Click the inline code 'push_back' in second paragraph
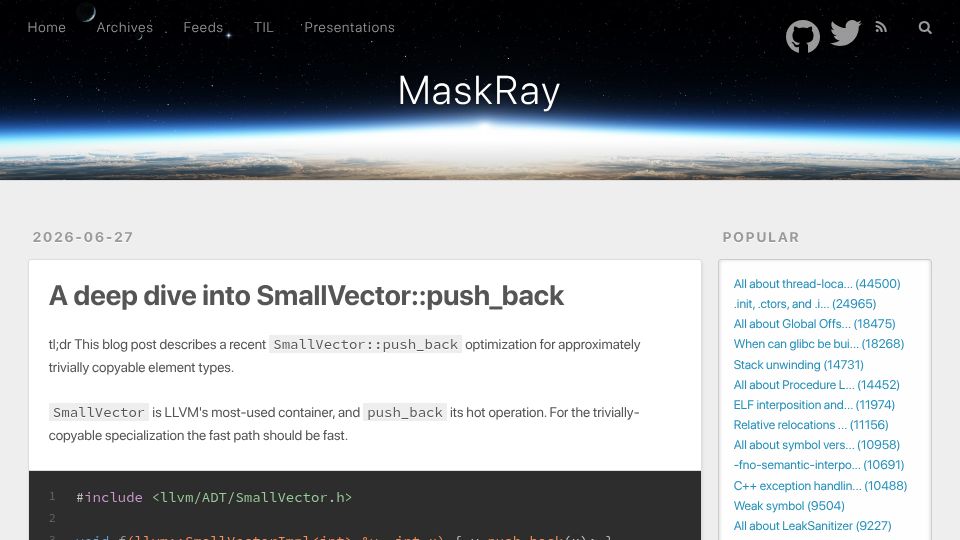 (x=405, y=413)
